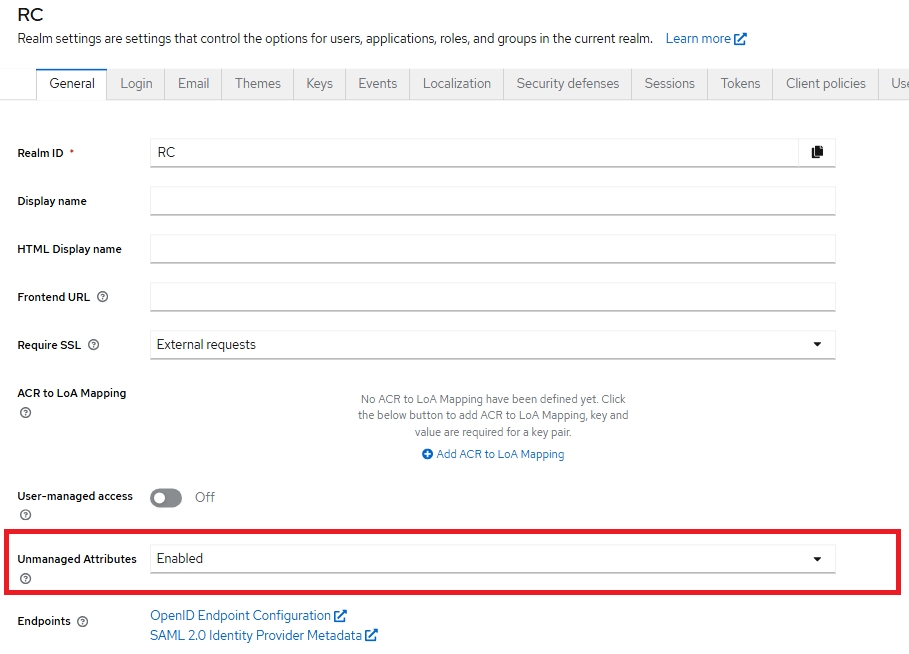This screenshot has width=909, height=654.
Task: Switch to the Login tab
Action: click(136, 83)
